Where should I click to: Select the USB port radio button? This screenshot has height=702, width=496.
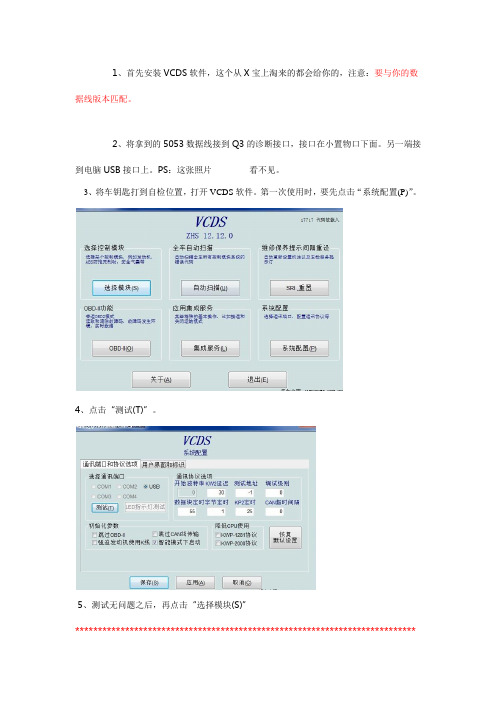[x=145, y=487]
